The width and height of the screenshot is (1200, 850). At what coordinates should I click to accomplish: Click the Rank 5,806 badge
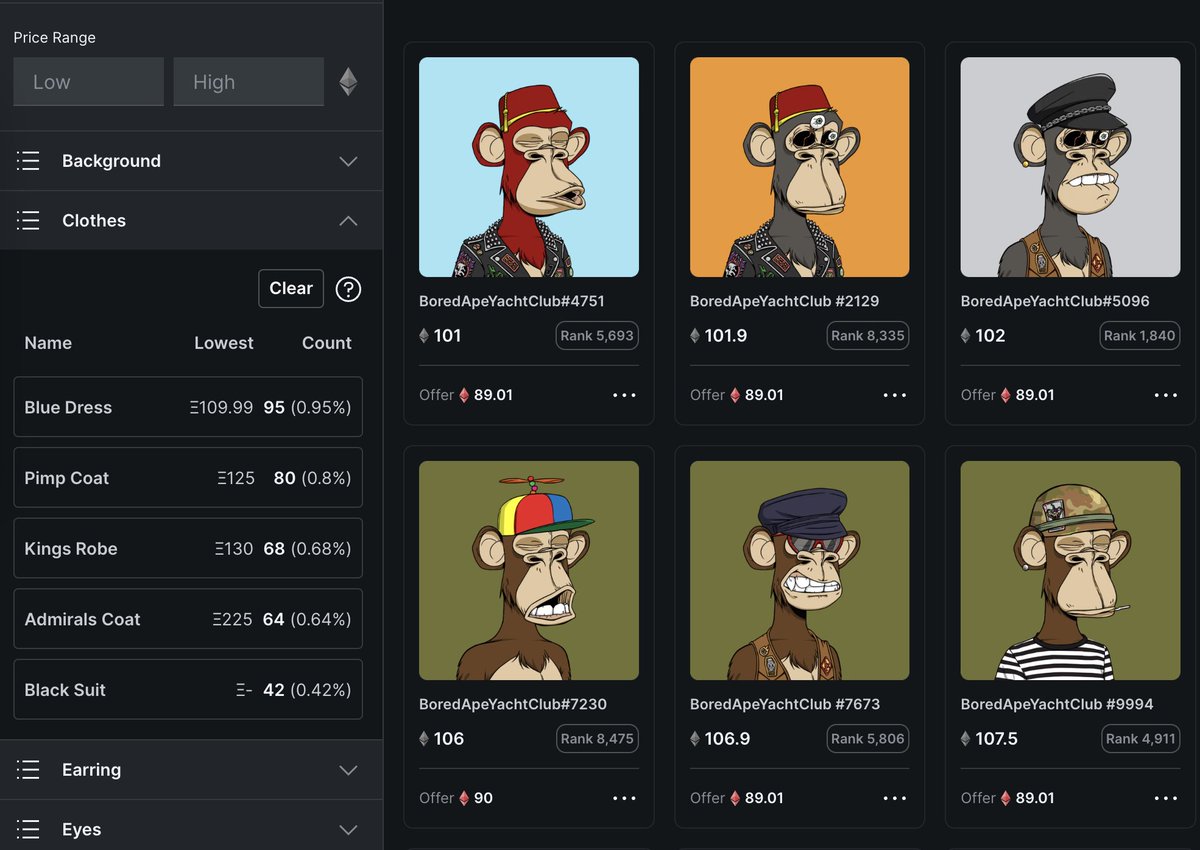click(x=868, y=739)
